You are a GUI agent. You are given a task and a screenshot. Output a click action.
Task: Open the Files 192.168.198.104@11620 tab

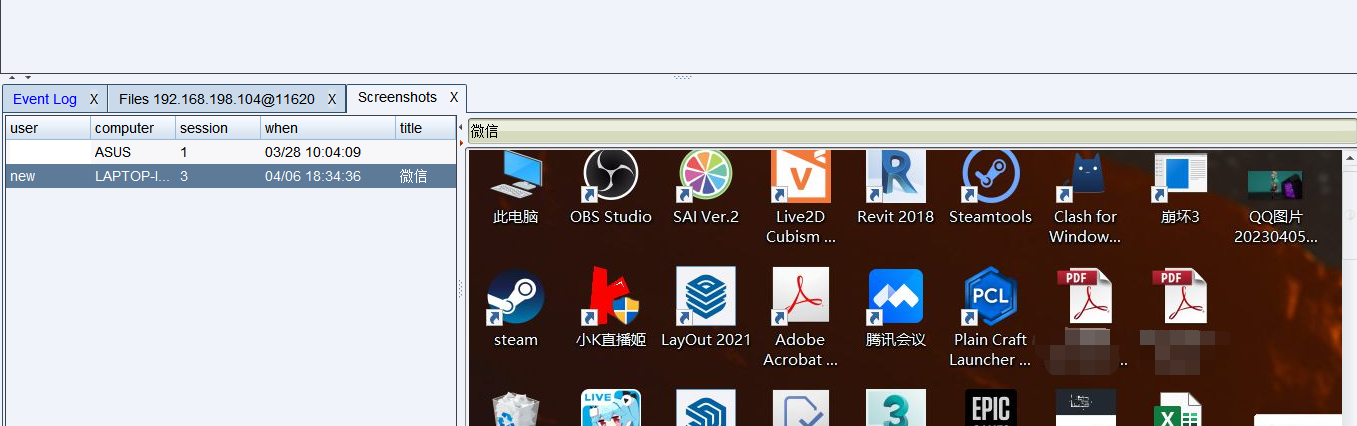tap(217, 99)
